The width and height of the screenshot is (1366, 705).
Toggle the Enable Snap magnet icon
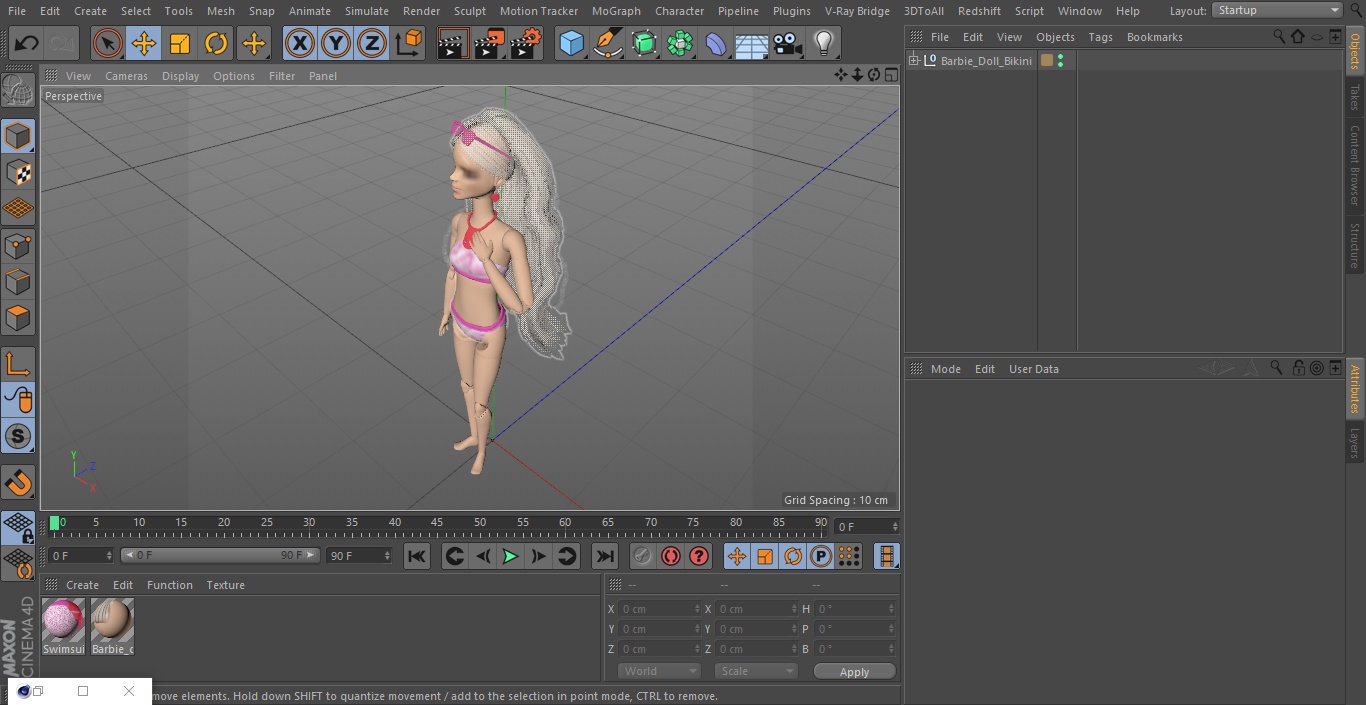[x=18, y=483]
